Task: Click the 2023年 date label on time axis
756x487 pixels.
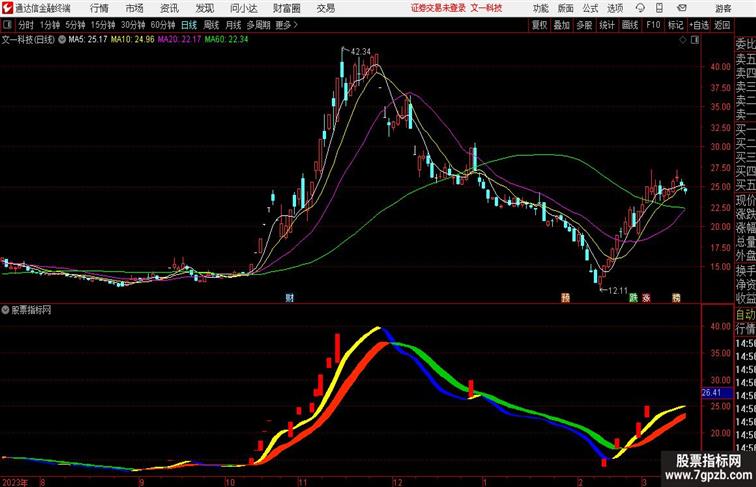Action: 14,482
